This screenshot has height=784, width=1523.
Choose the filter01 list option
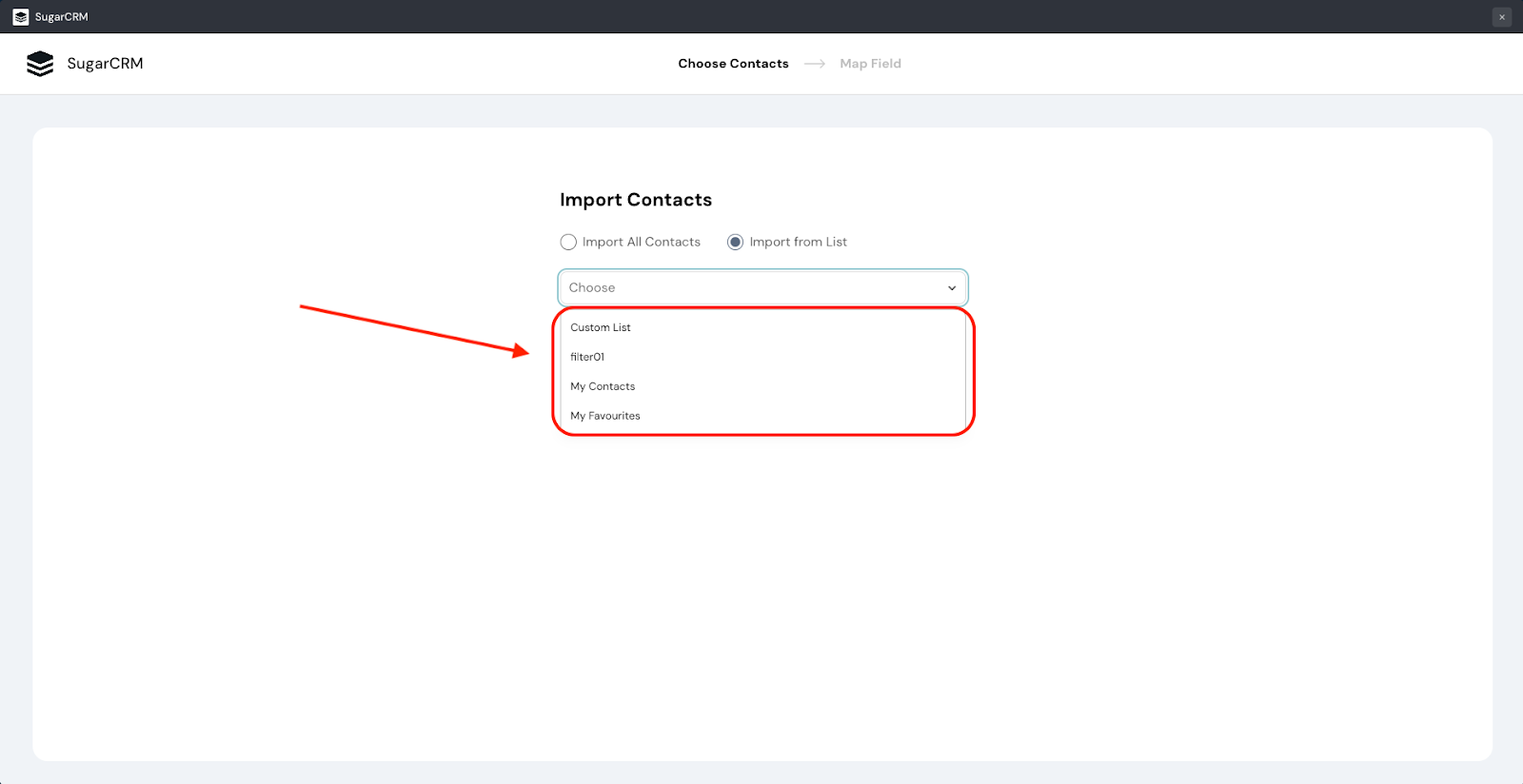pyautogui.click(x=587, y=357)
